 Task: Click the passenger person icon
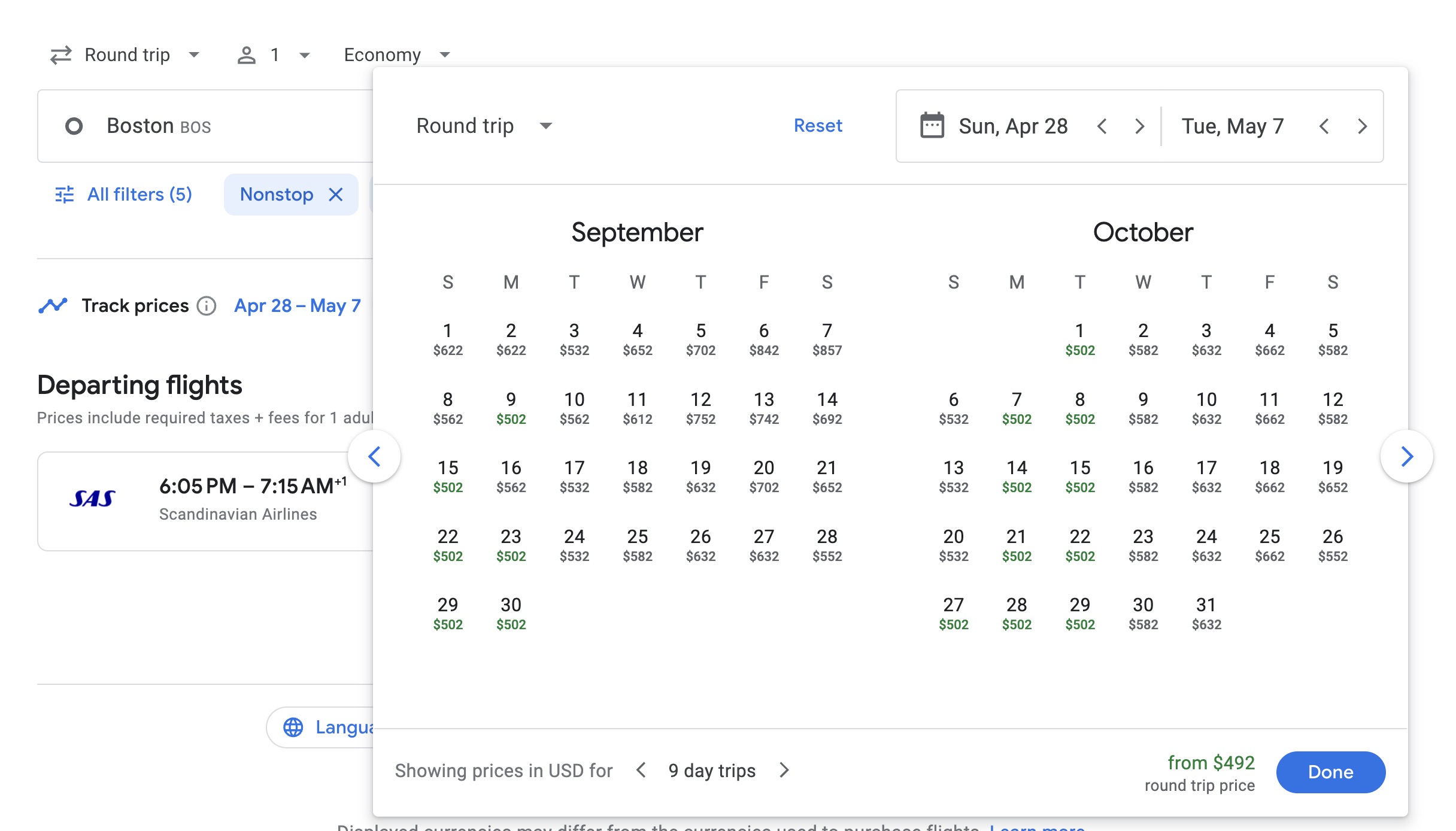click(x=246, y=54)
